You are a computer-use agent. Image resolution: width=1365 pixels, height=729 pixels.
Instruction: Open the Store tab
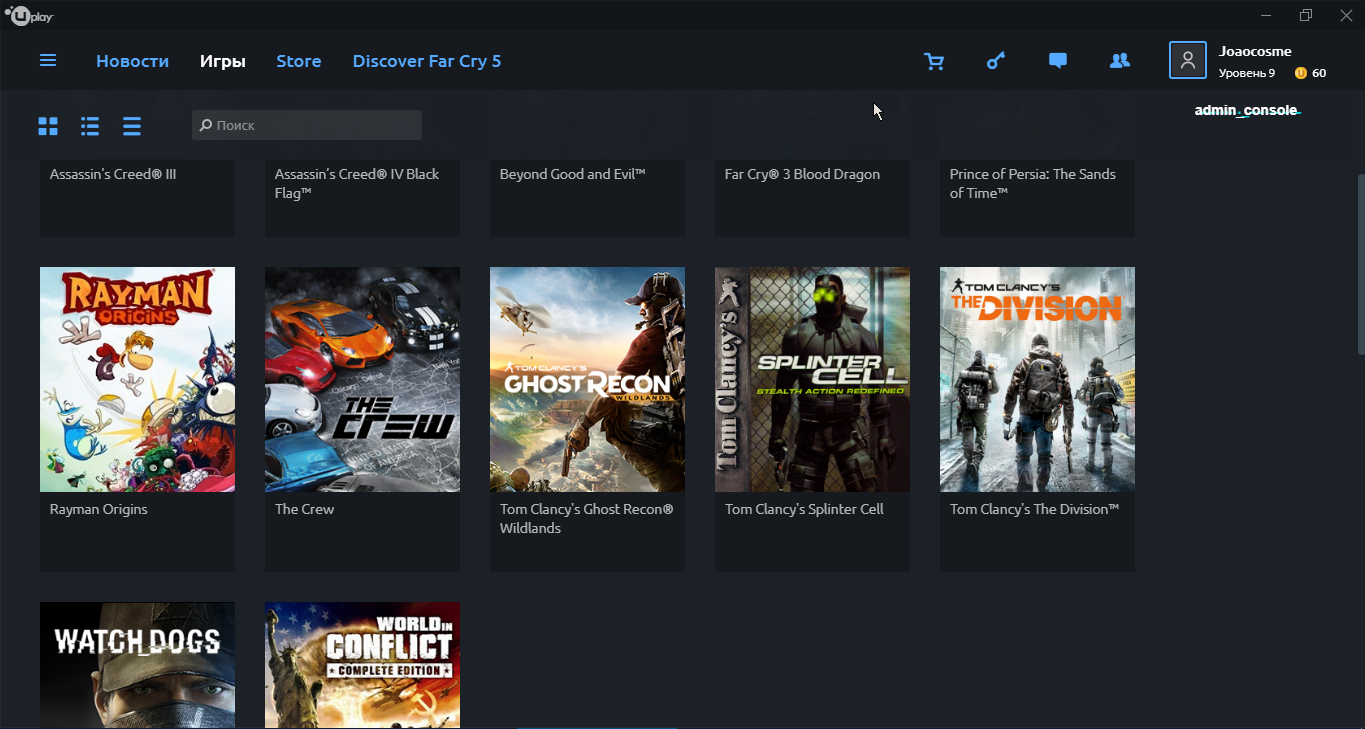click(299, 61)
